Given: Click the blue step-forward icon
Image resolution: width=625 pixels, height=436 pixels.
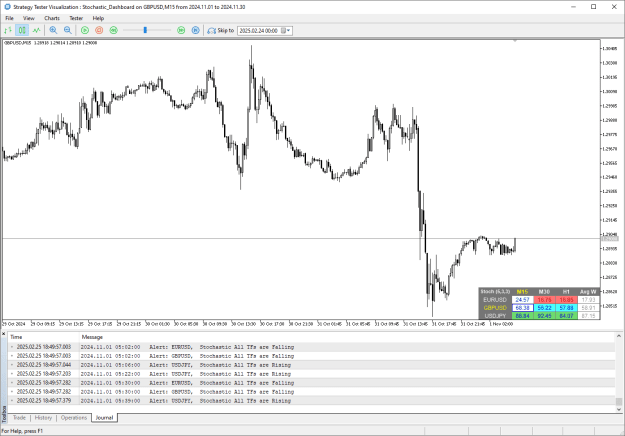Looking at the screenshot, I should tap(195, 30).
